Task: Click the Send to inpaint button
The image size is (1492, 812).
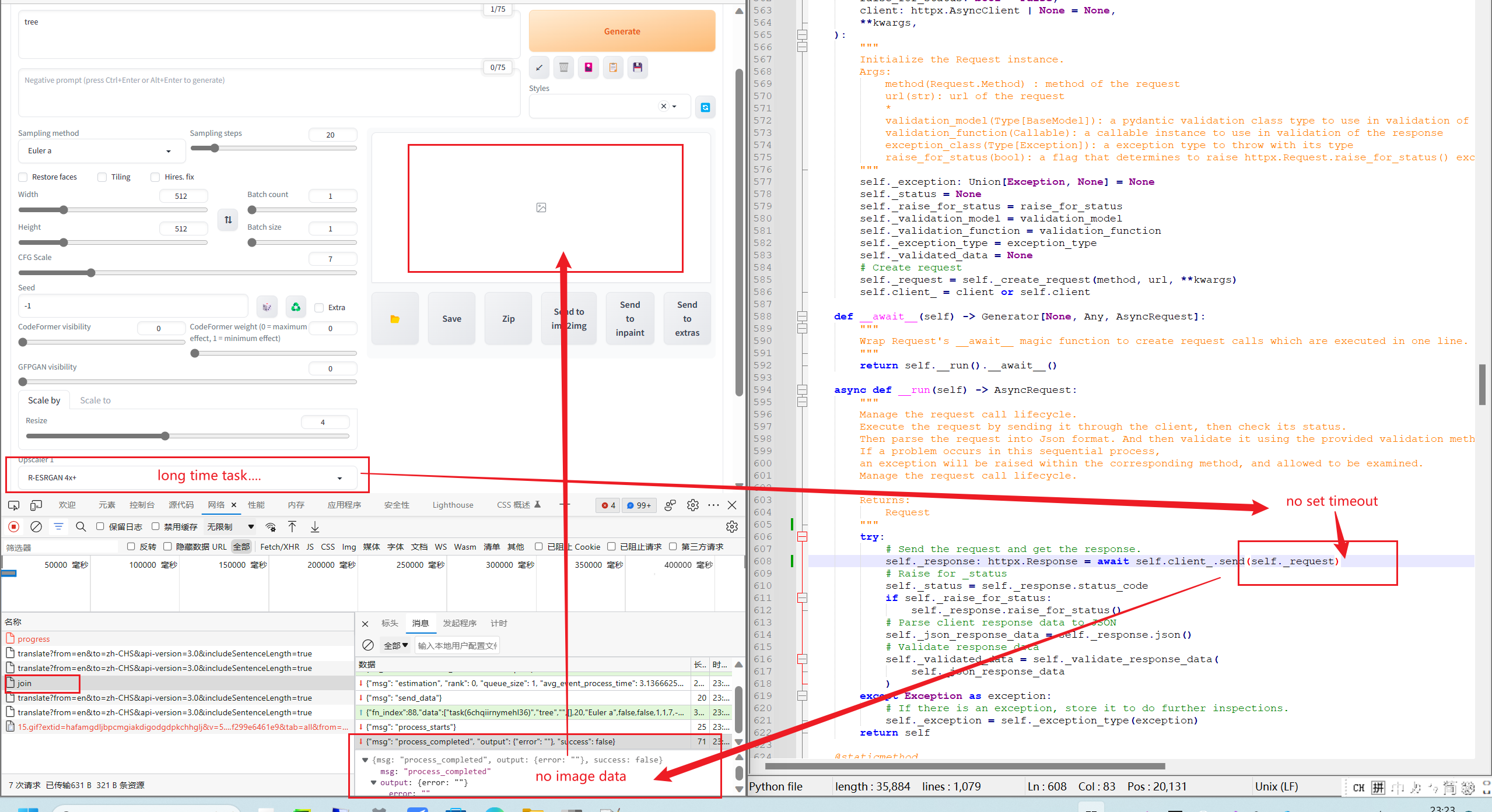Action: [x=630, y=318]
